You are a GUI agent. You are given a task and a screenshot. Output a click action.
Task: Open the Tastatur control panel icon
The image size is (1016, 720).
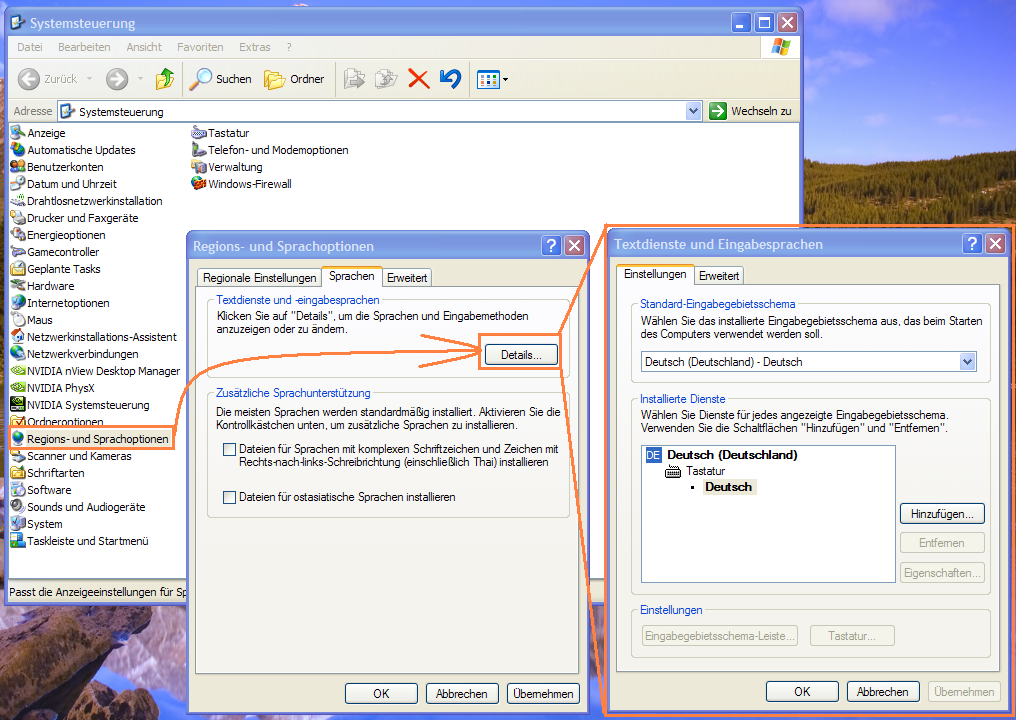point(228,133)
